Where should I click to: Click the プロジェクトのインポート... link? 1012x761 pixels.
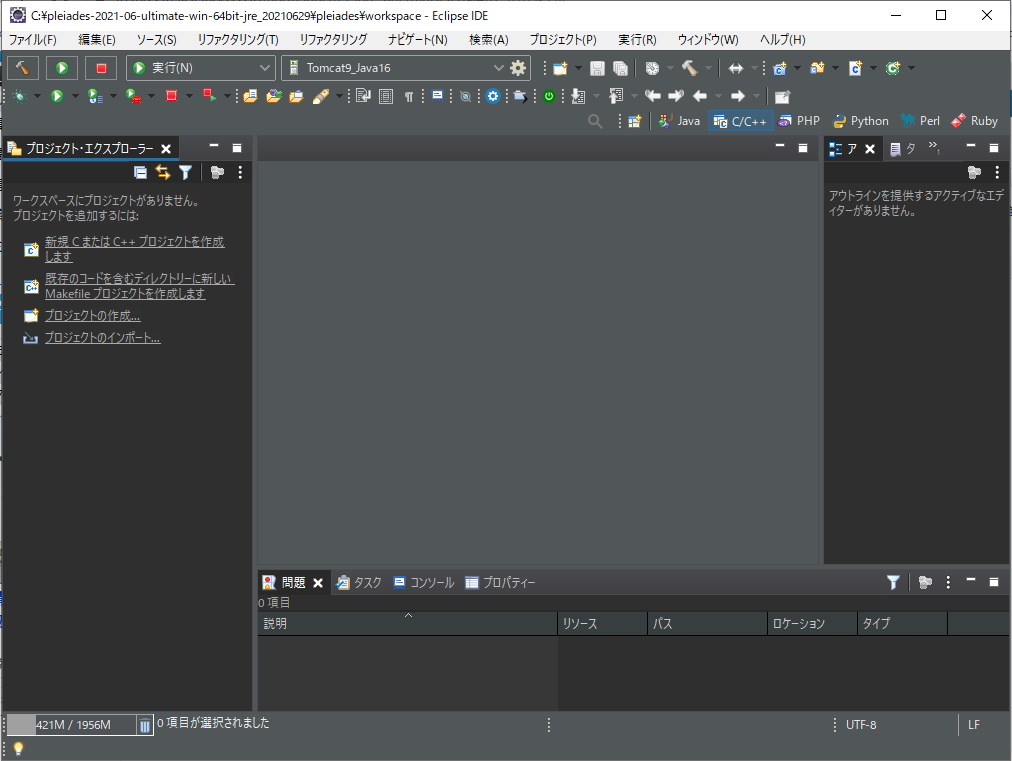coord(102,338)
